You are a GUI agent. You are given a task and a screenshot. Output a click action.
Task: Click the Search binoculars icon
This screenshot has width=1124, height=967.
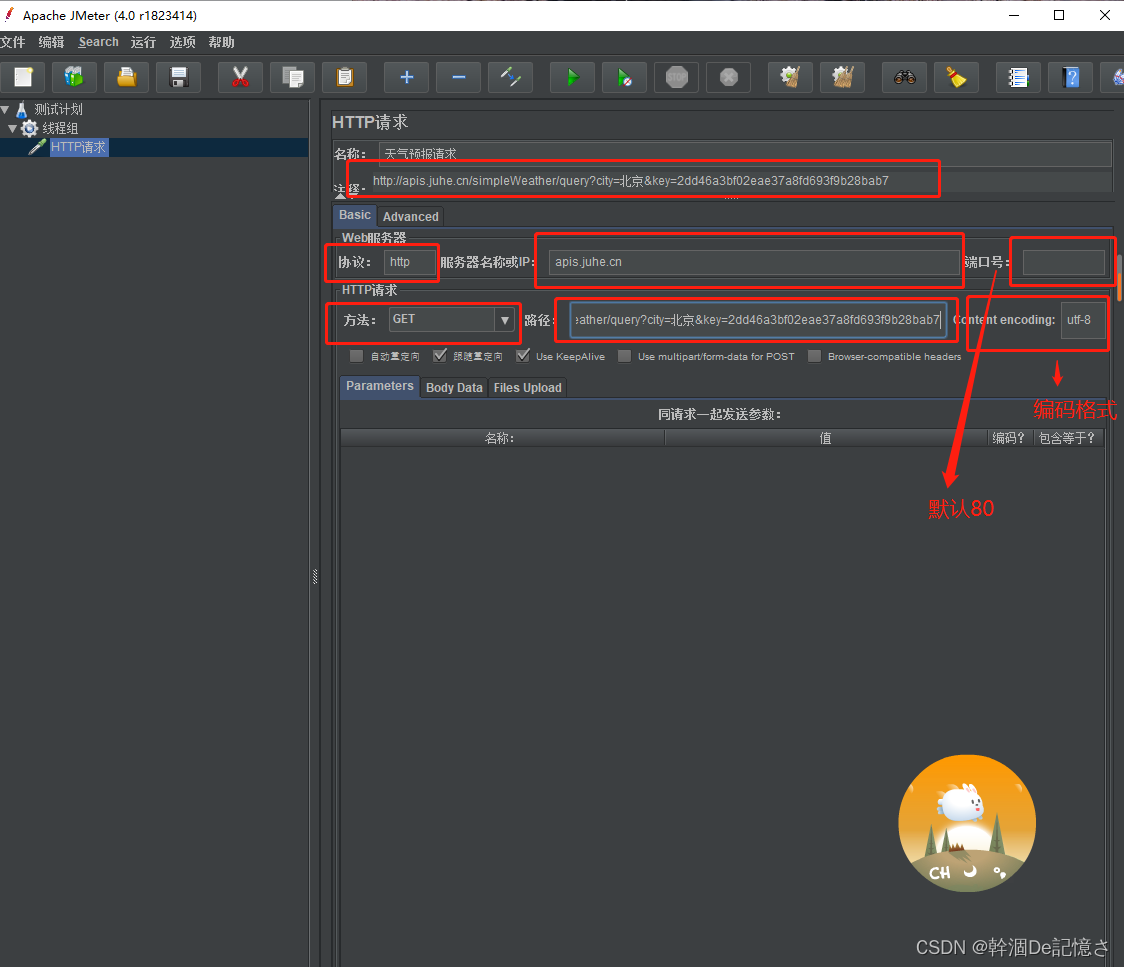[x=905, y=77]
